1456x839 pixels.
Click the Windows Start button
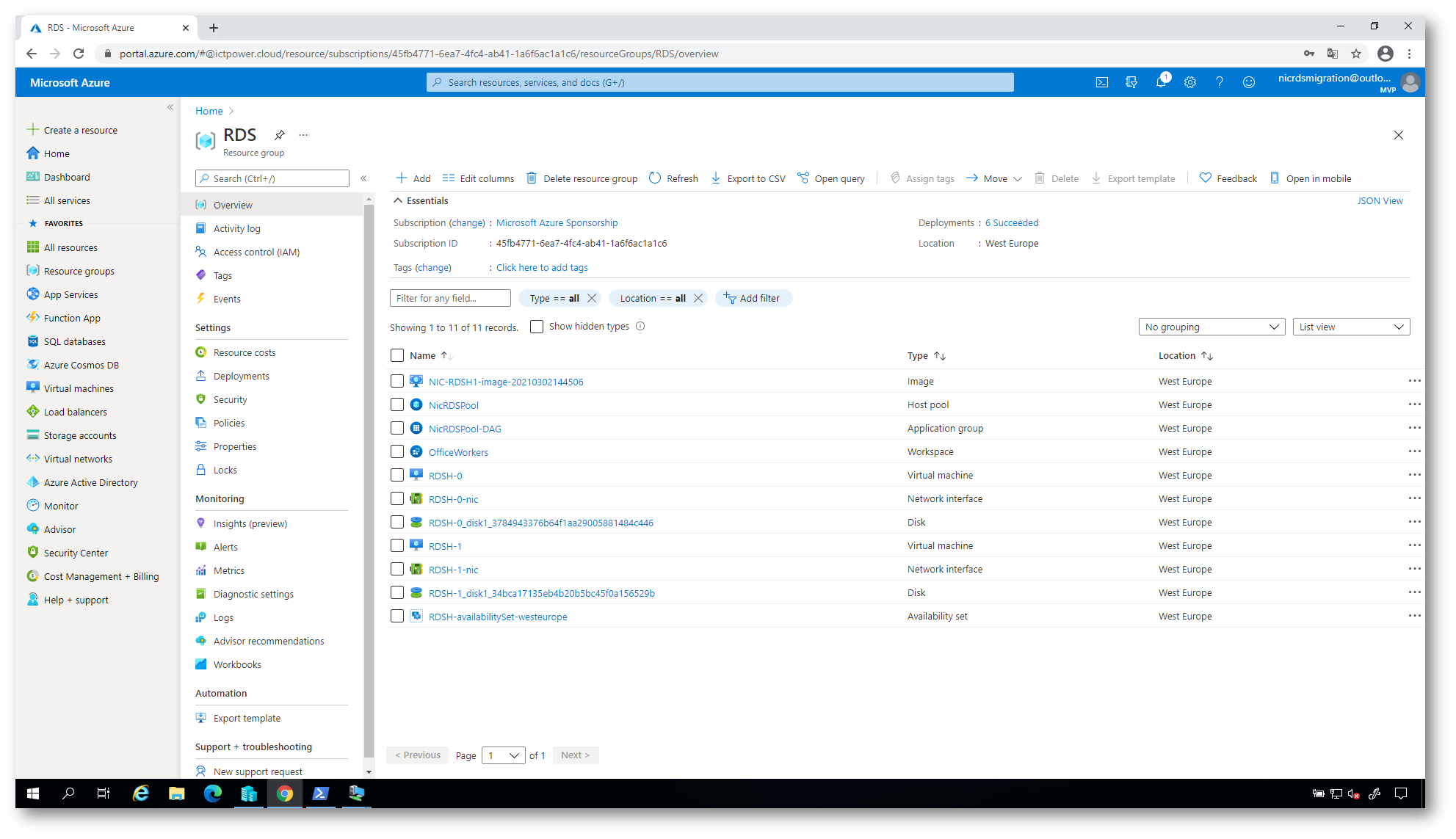point(33,793)
